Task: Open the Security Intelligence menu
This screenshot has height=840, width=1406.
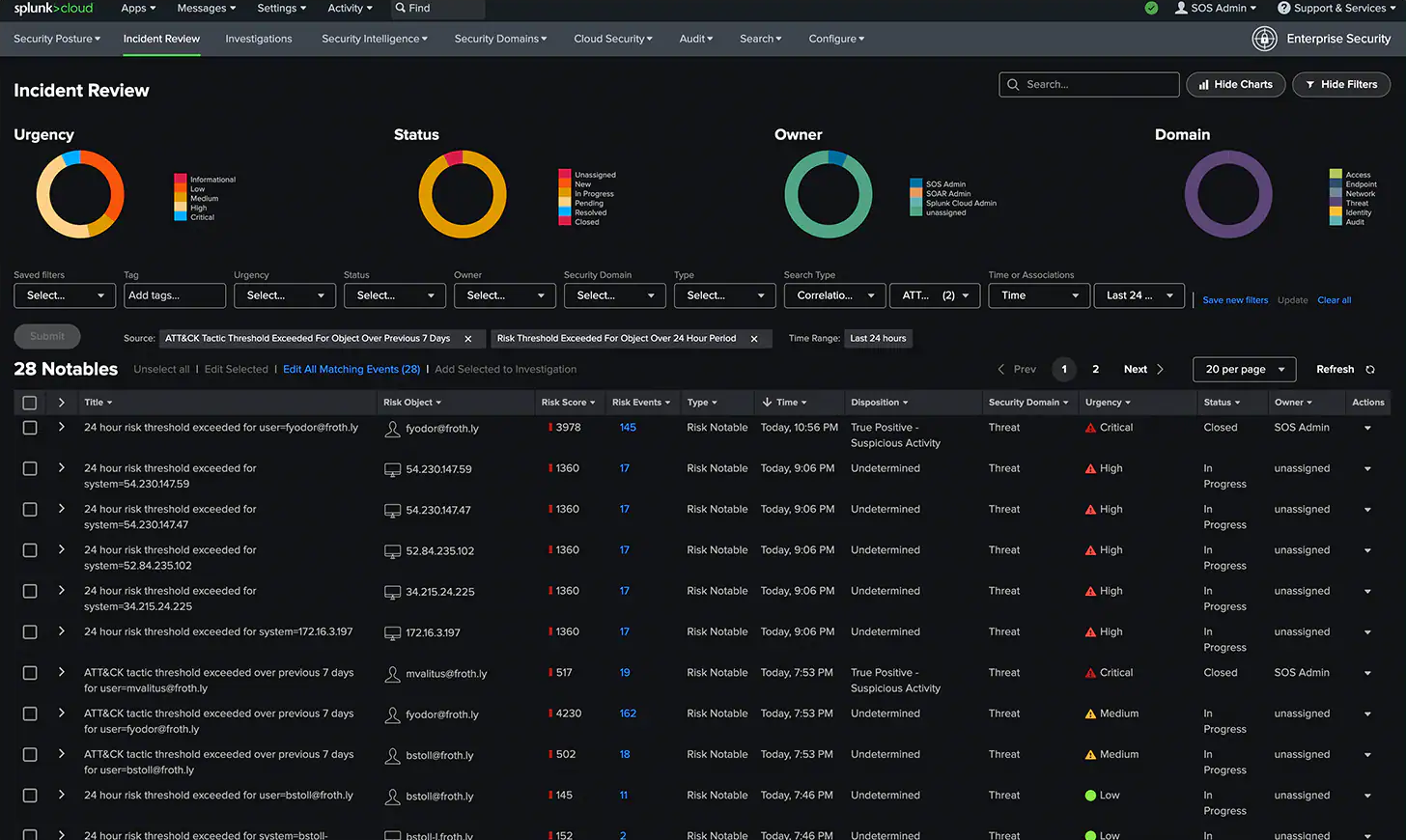Action: point(374,39)
